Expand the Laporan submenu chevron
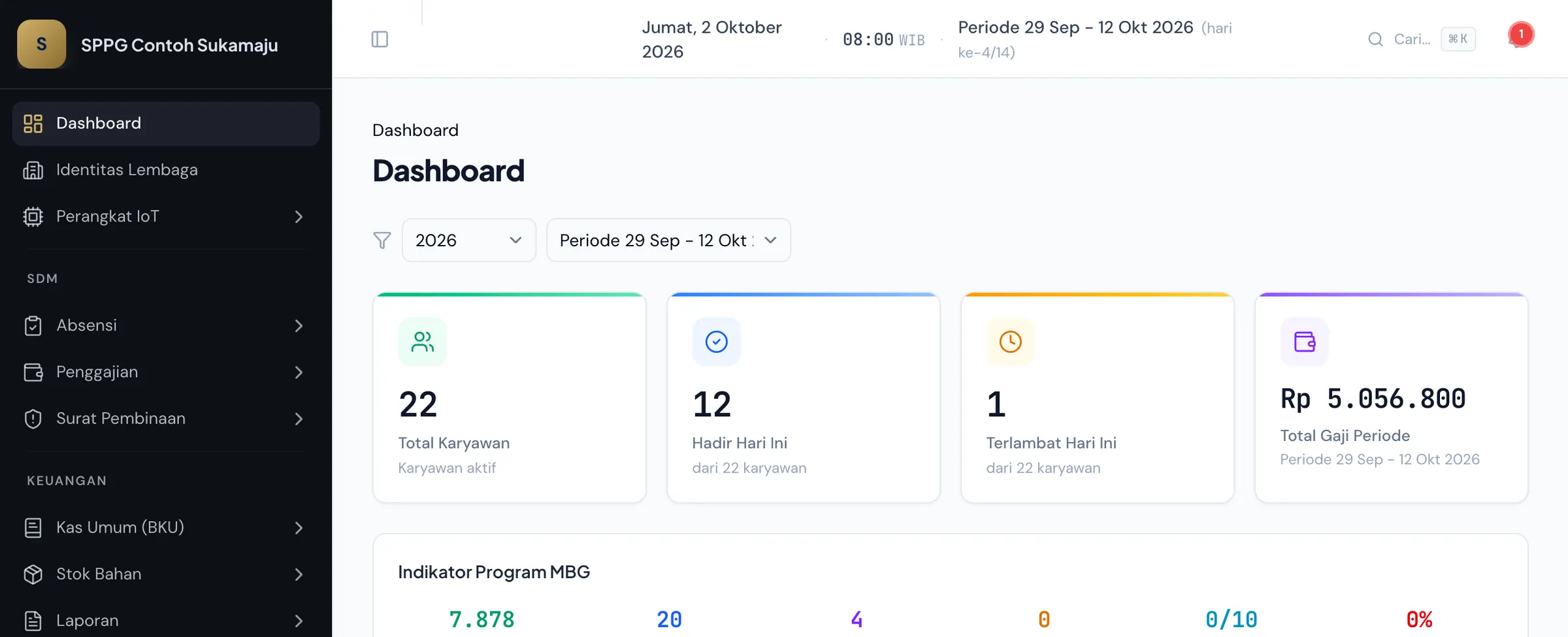This screenshot has width=1568, height=637. pyautogui.click(x=299, y=621)
